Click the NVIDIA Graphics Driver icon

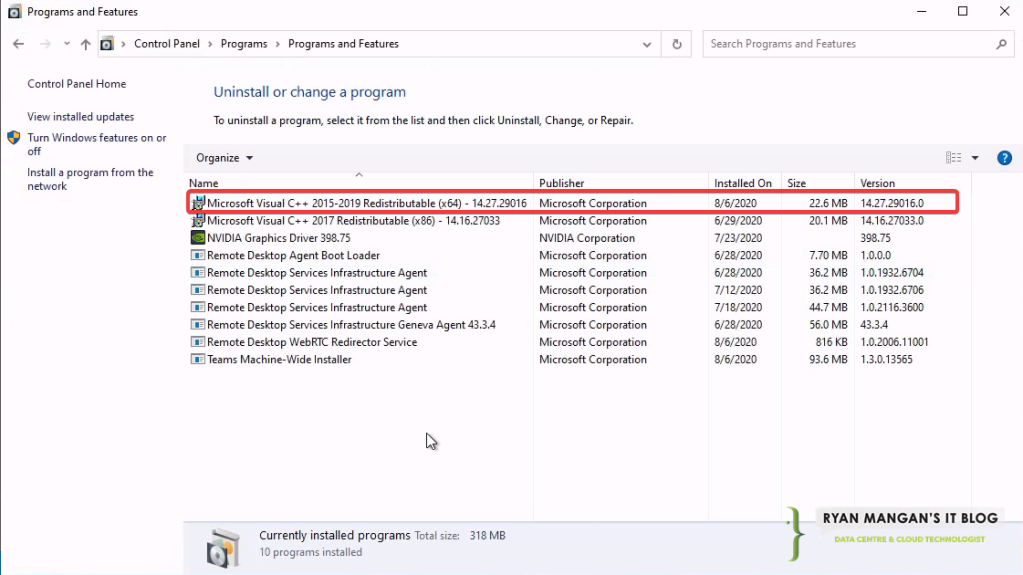(198, 238)
